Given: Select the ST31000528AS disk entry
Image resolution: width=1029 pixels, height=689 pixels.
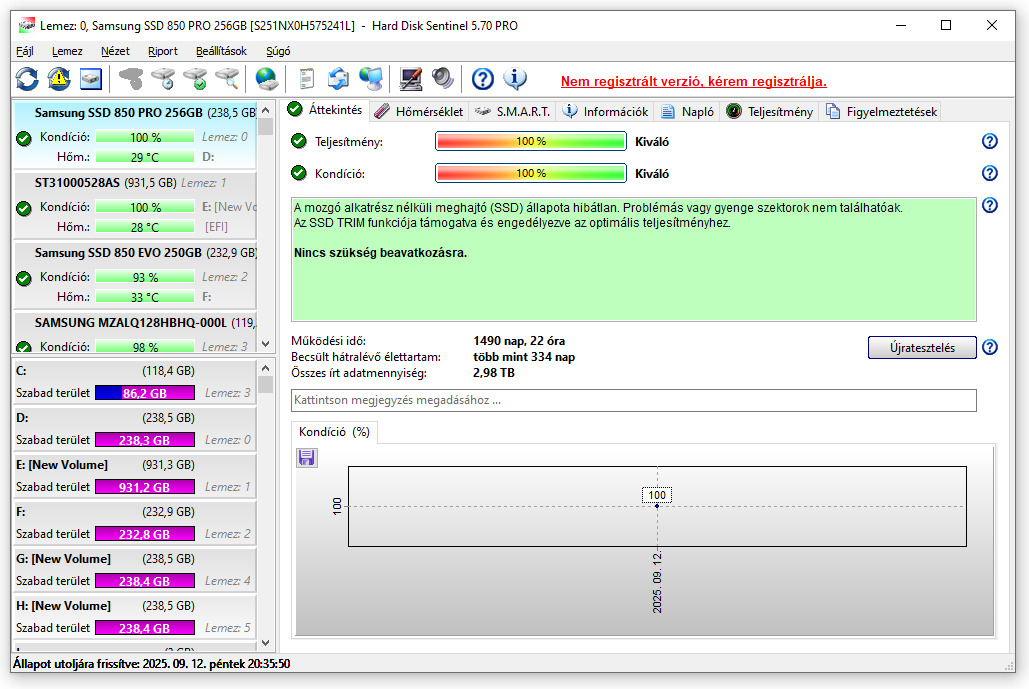Looking at the screenshot, I should (135, 204).
